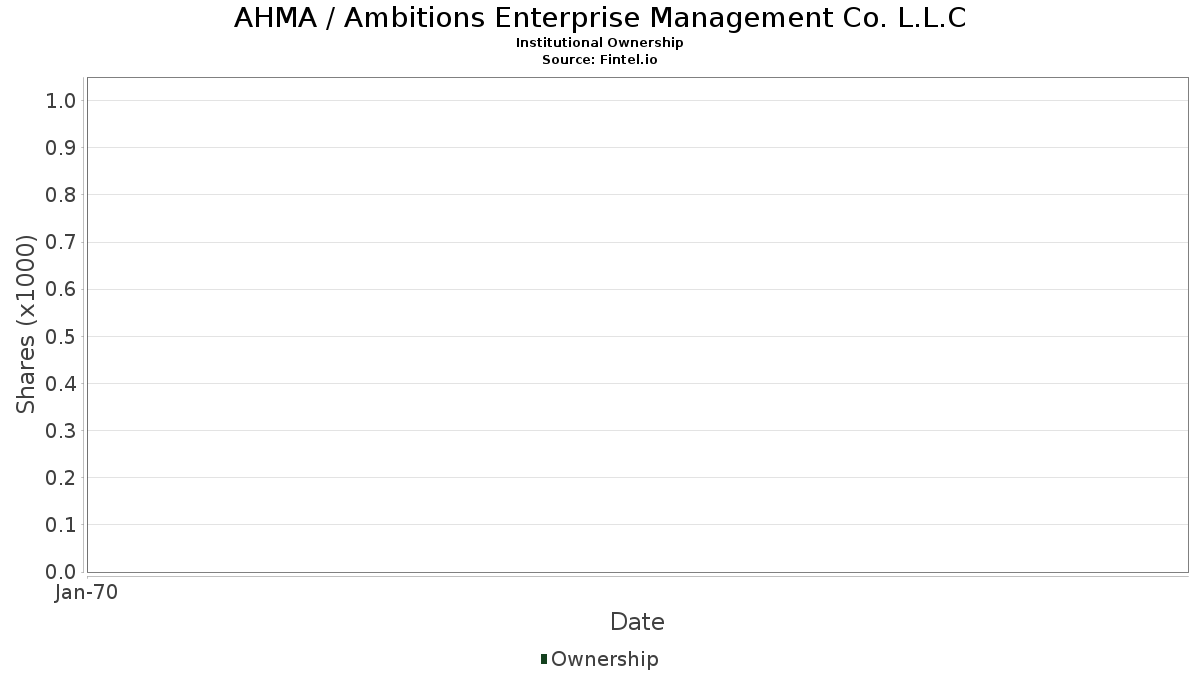Click the 0.8 y-axis tick label
This screenshot has width=1200, height=675.
tap(61, 195)
